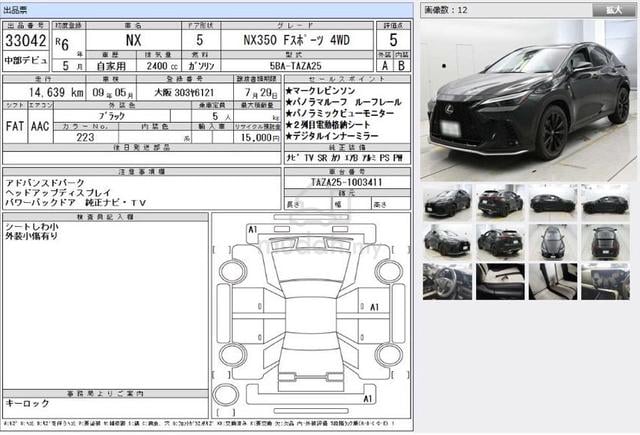Click chassis number TAZA25-1003411
This screenshot has height=435, width=640.
coord(347,182)
